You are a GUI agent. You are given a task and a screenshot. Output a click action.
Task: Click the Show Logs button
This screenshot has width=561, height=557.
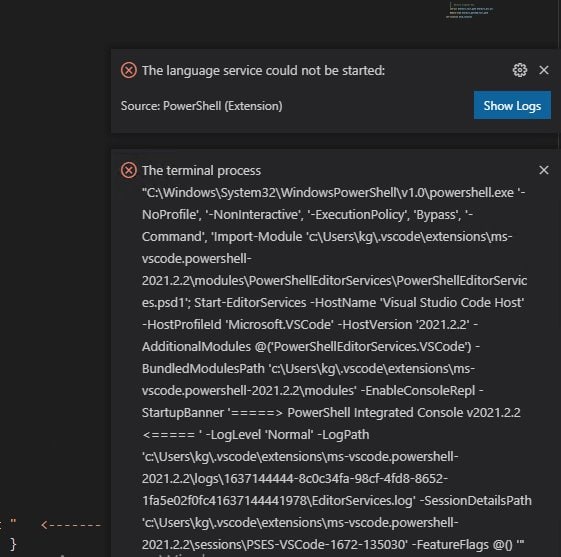(512, 105)
